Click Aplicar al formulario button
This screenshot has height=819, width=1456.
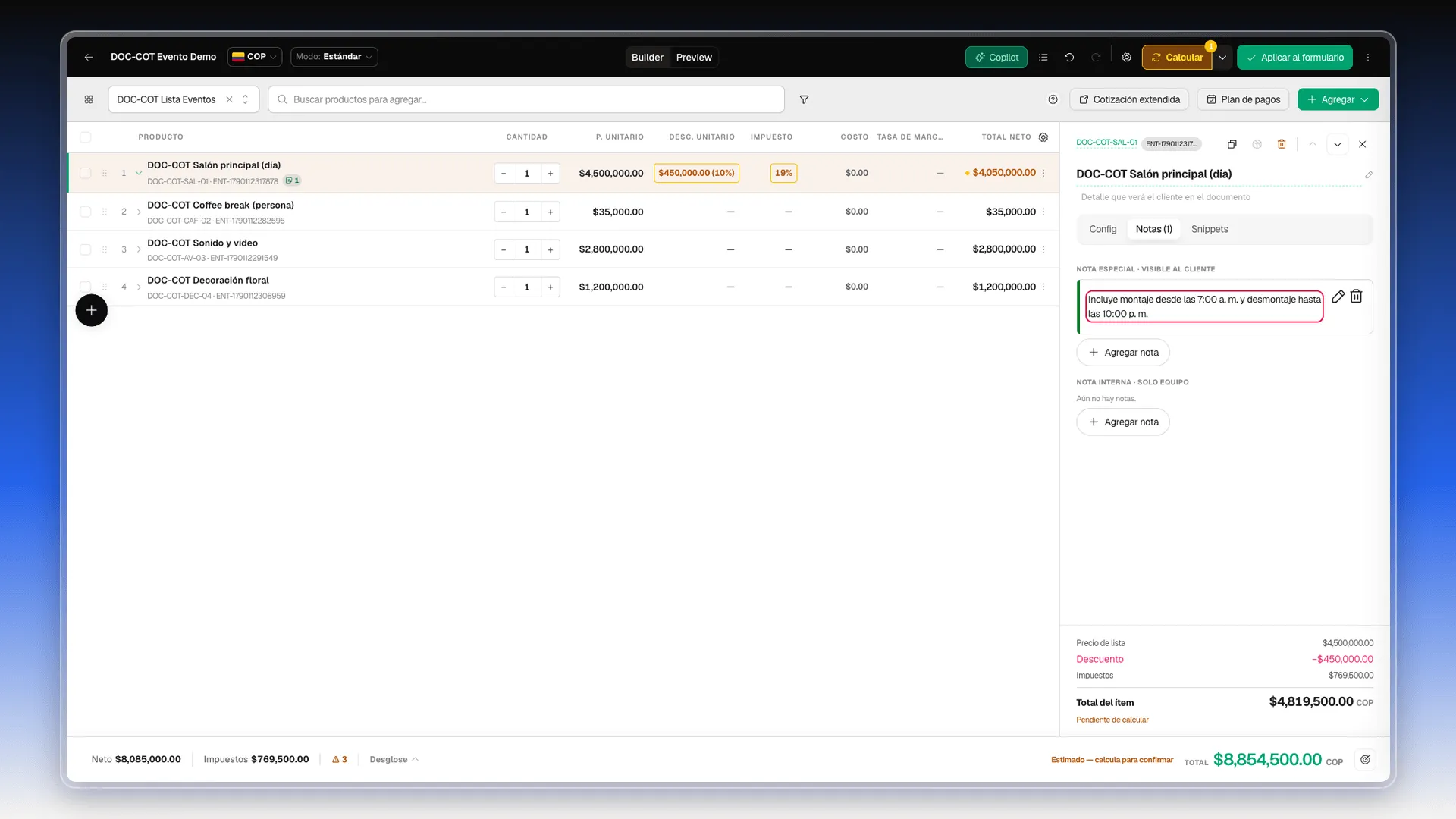(1295, 58)
